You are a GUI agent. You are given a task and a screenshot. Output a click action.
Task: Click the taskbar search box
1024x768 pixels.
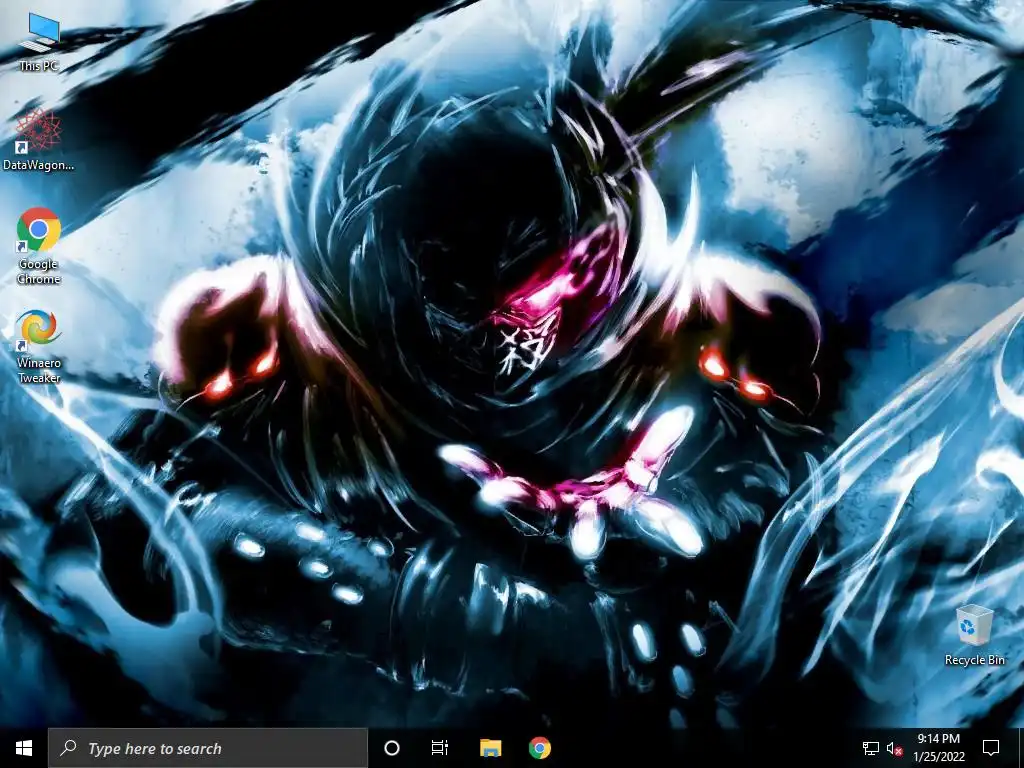click(208, 748)
